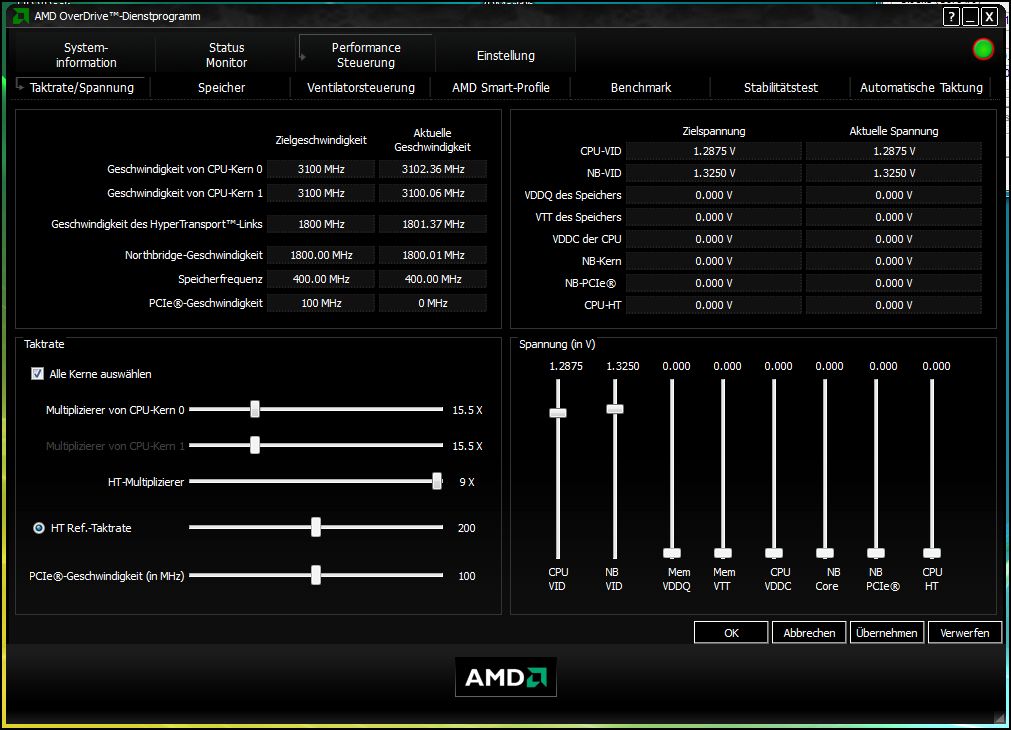
Task: Open the Speicher subtab
Action: [x=221, y=88]
